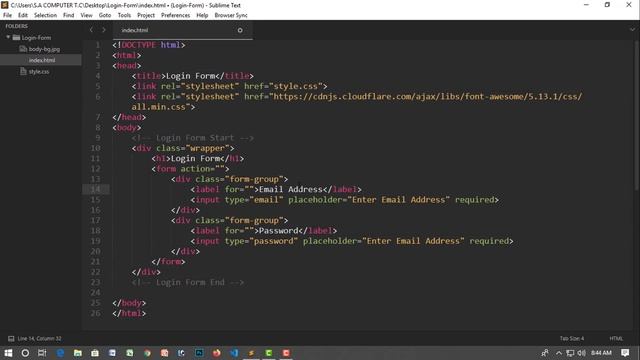
Task: Place cursor on the DOCTYPE line
Action: (x=149, y=45)
